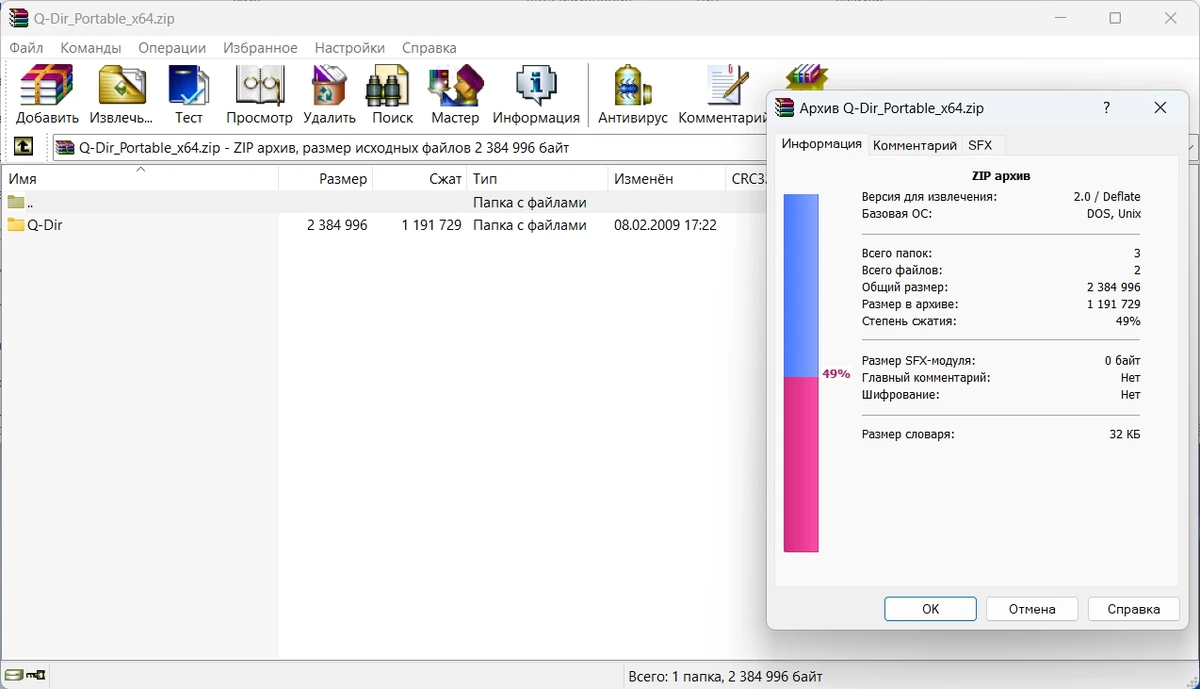This screenshot has height=689, width=1200.
Task: Open the Настройки menu
Action: [x=350, y=47]
